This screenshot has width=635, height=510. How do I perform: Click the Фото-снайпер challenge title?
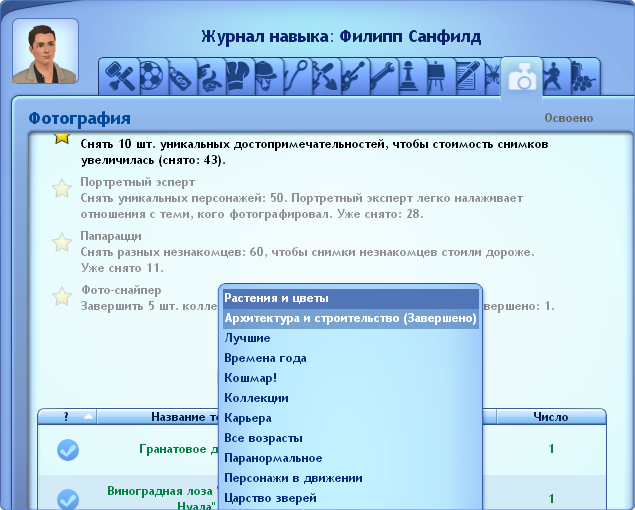[x=121, y=290]
